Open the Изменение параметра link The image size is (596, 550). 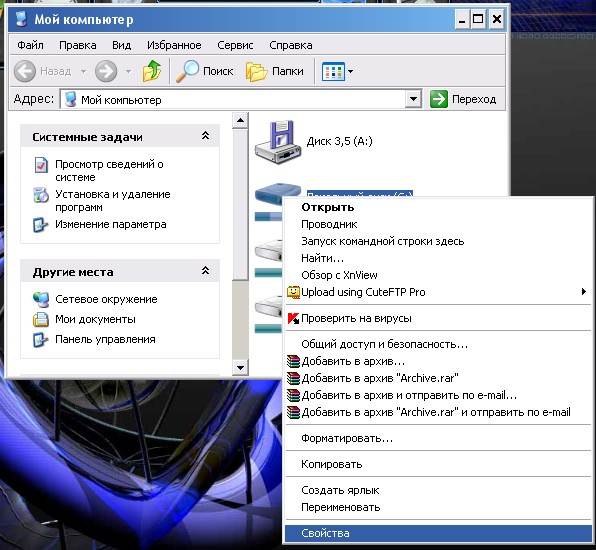[x=111, y=224]
